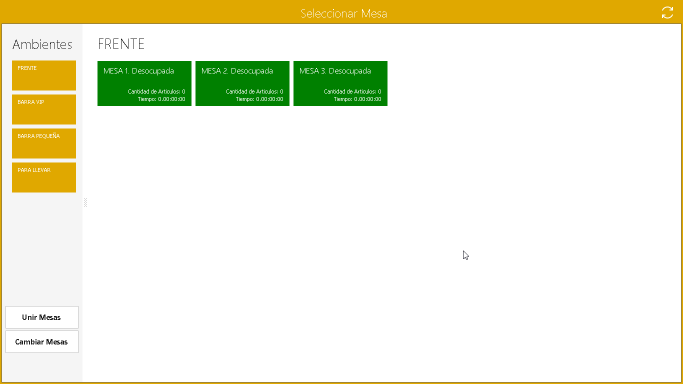
Task: Select the MESA 1 Desocupada tile
Action: point(144,83)
